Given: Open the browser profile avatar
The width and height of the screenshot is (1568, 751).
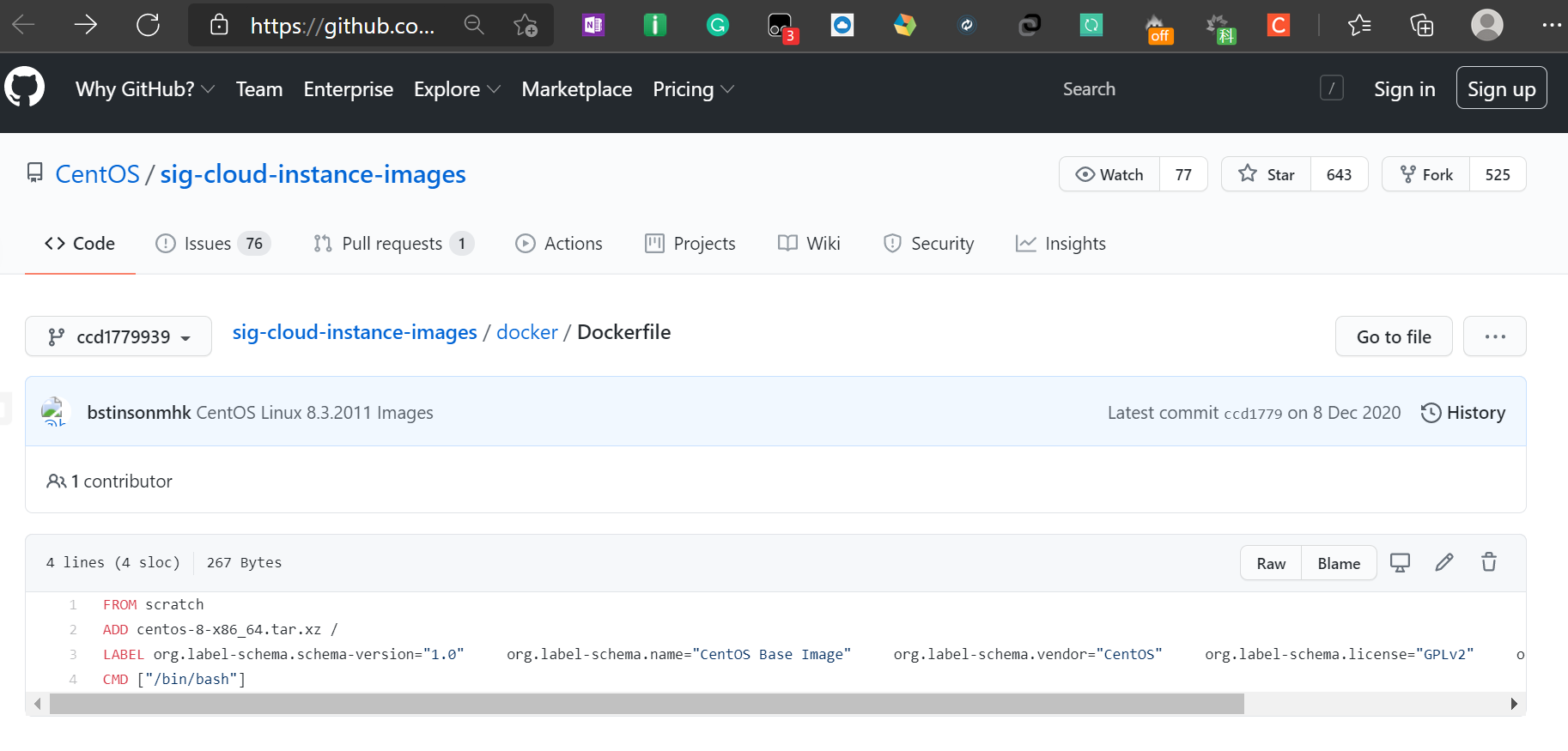Looking at the screenshot, I should click(1487, 25).
